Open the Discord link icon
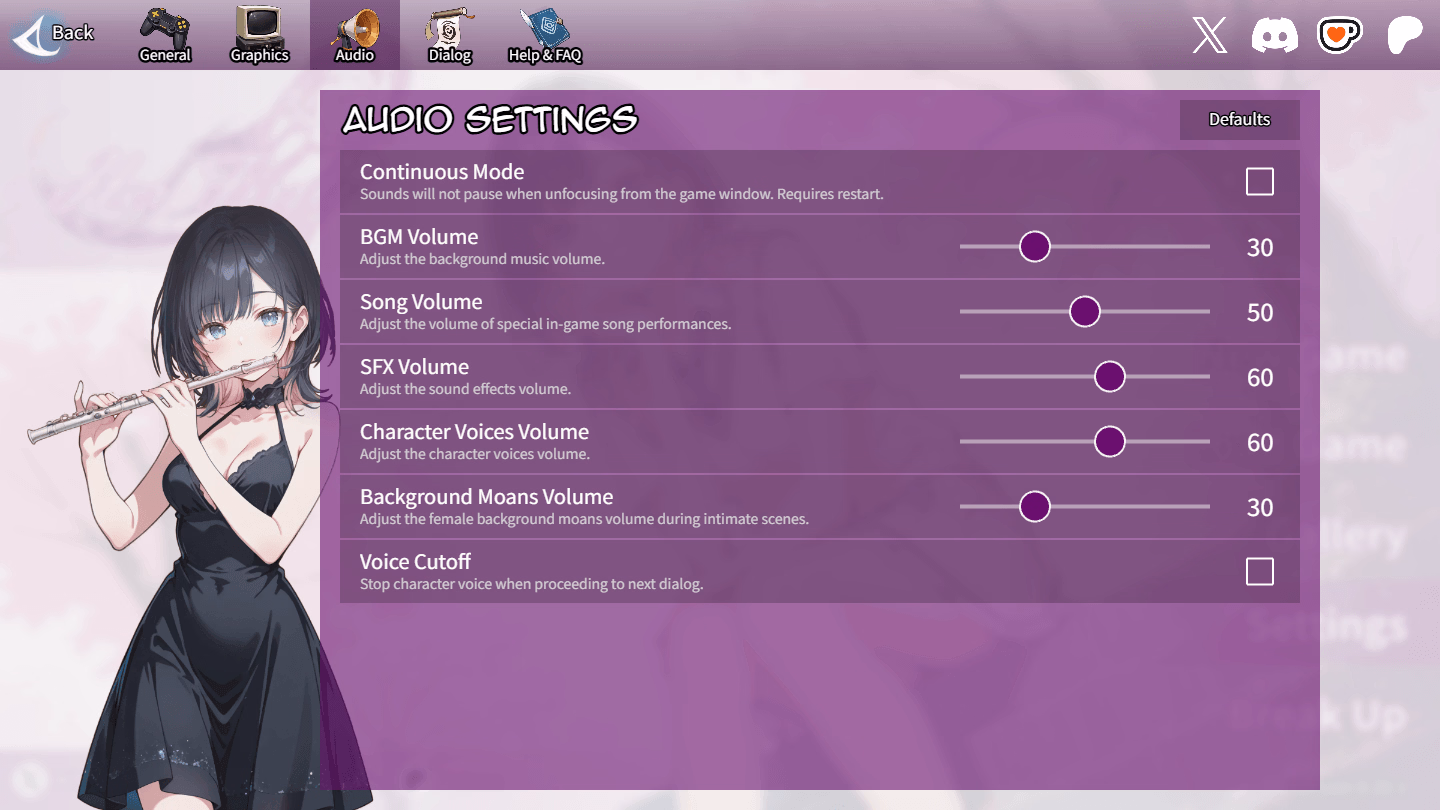This screenshot has height=810, width=1440. (1274, 36)
